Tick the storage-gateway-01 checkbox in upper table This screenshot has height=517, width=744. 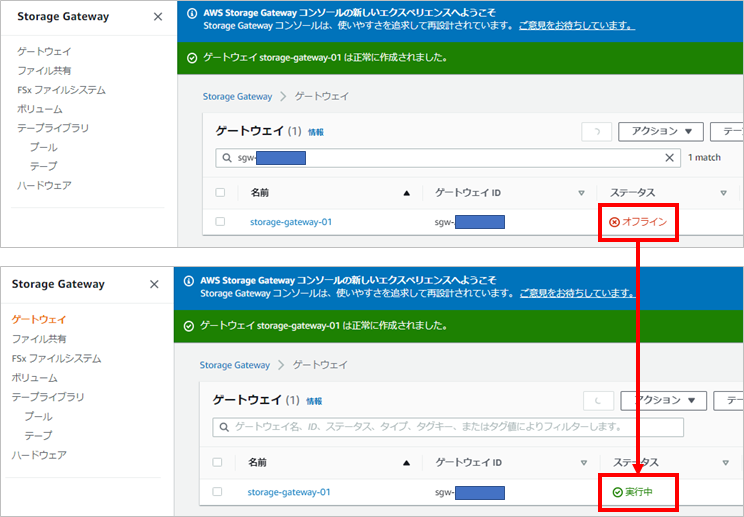(x=220, y=222)
